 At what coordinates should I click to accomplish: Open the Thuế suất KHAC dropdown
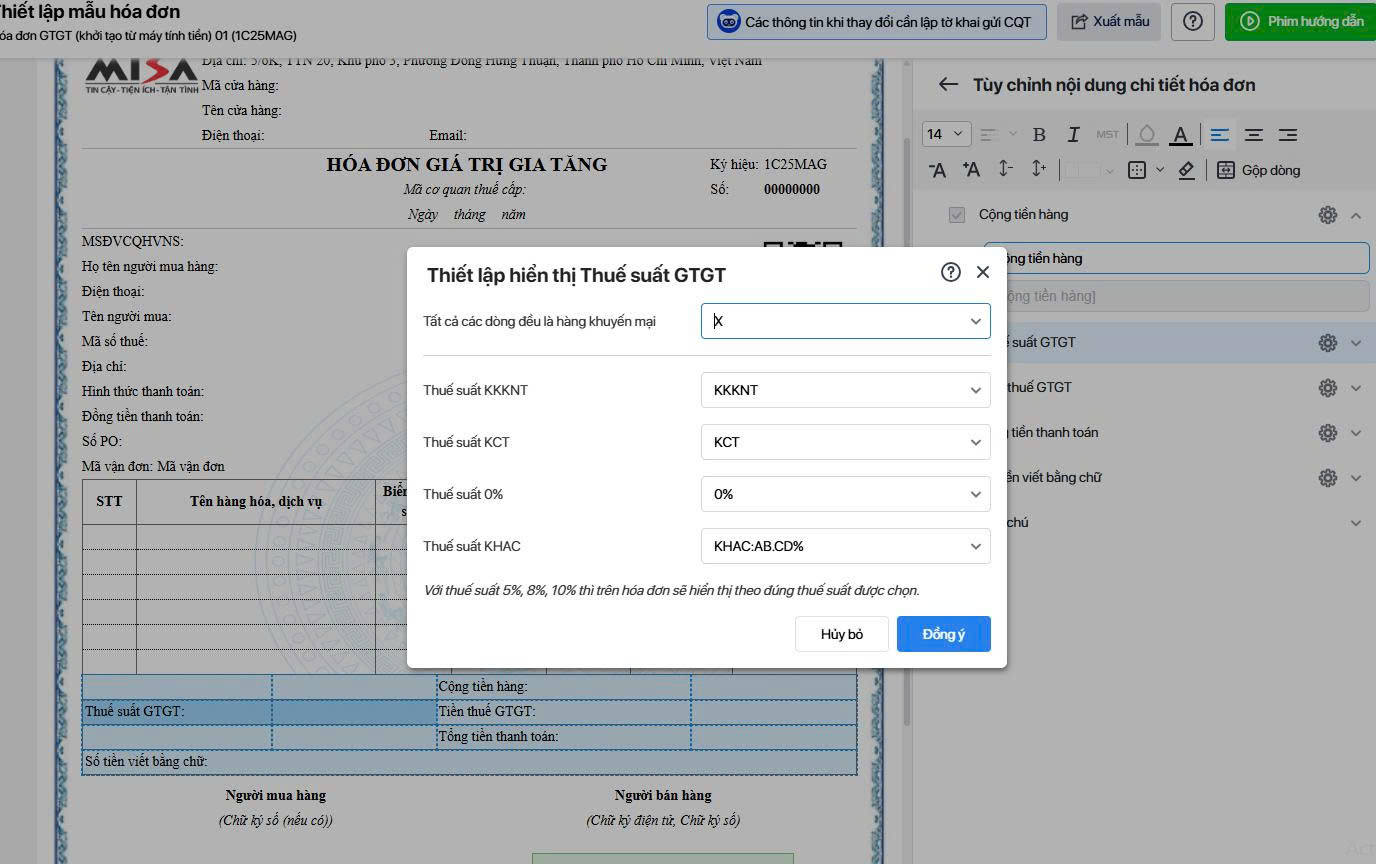(845, 546)
